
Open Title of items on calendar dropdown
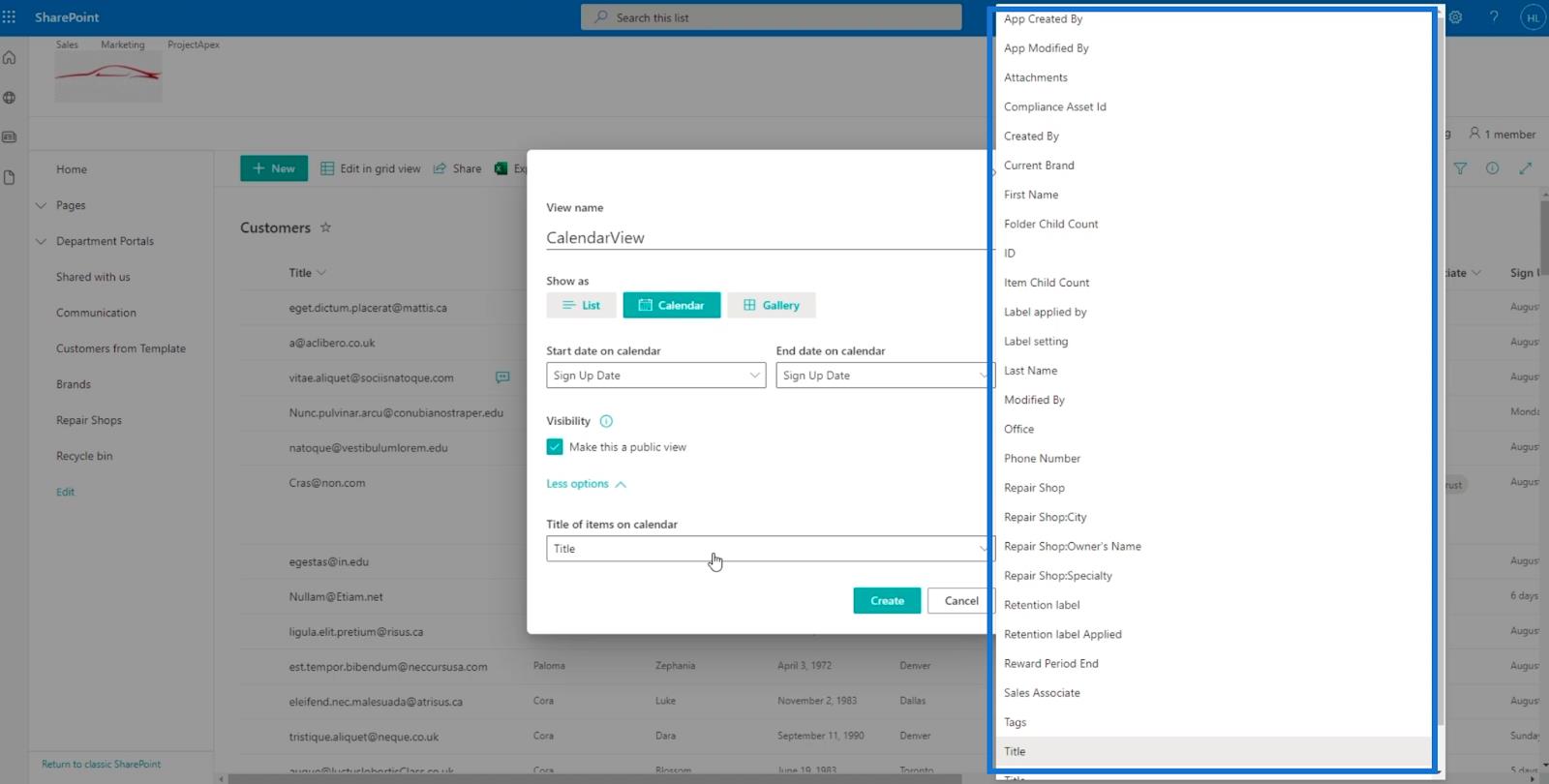coord(769,549)
